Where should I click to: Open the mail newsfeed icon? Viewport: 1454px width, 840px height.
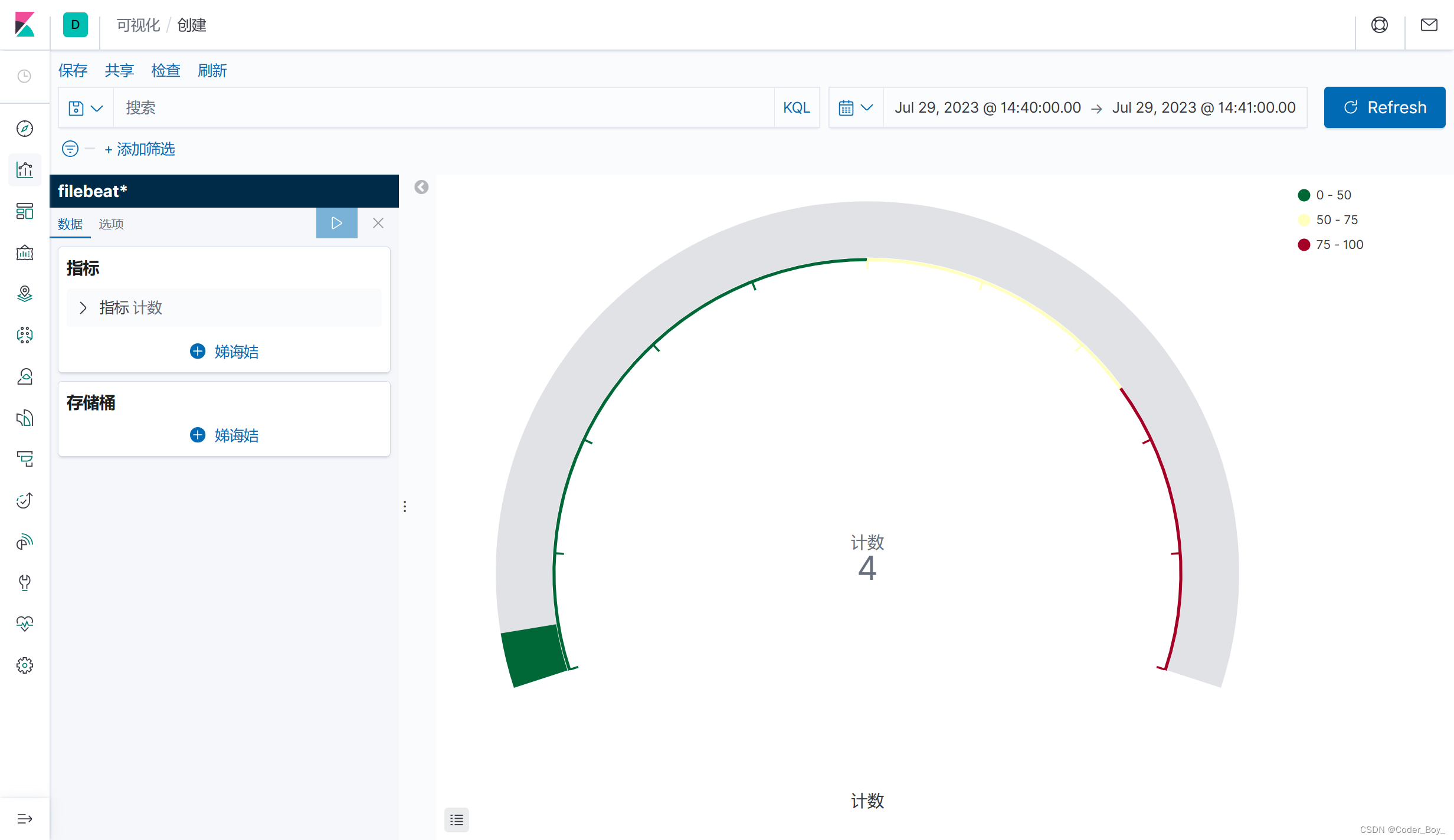(x=1429, y=25)
